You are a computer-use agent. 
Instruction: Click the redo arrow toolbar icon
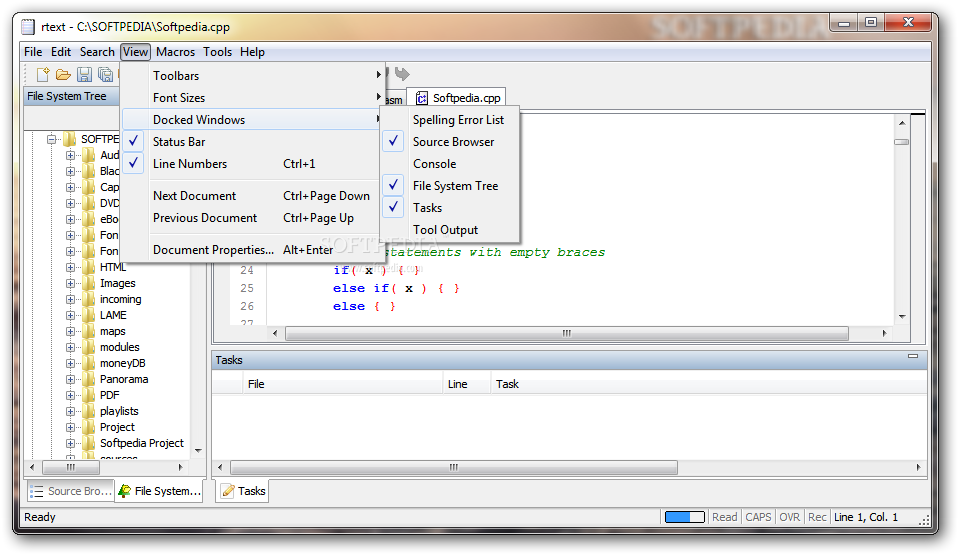(402, 74)
